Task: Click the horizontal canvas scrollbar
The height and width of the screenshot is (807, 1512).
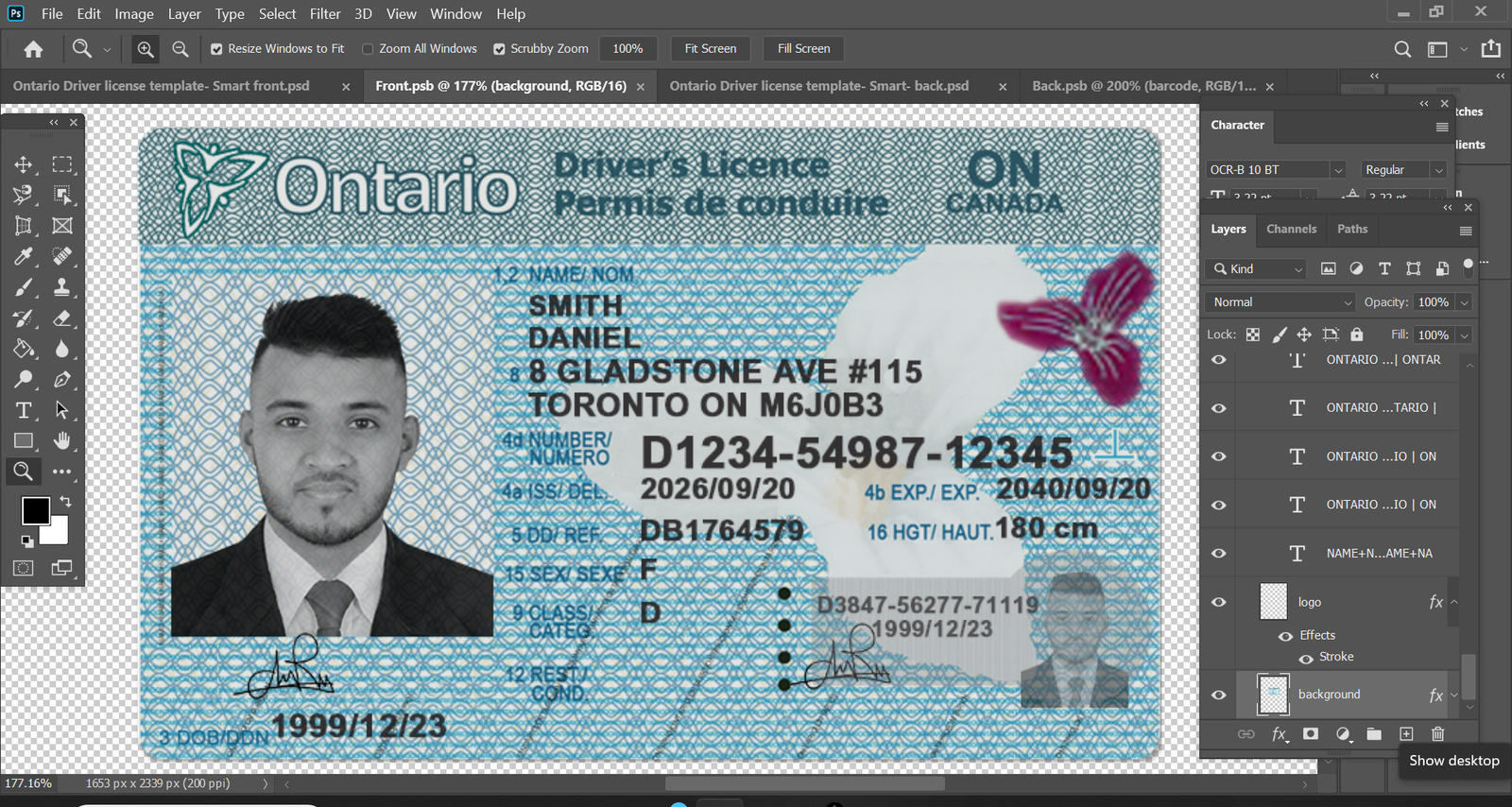Action: 805,783
